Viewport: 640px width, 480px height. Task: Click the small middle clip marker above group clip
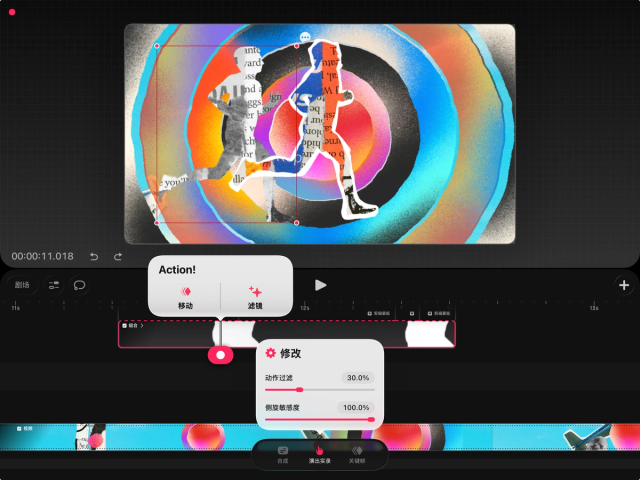[x=412, y=313]
